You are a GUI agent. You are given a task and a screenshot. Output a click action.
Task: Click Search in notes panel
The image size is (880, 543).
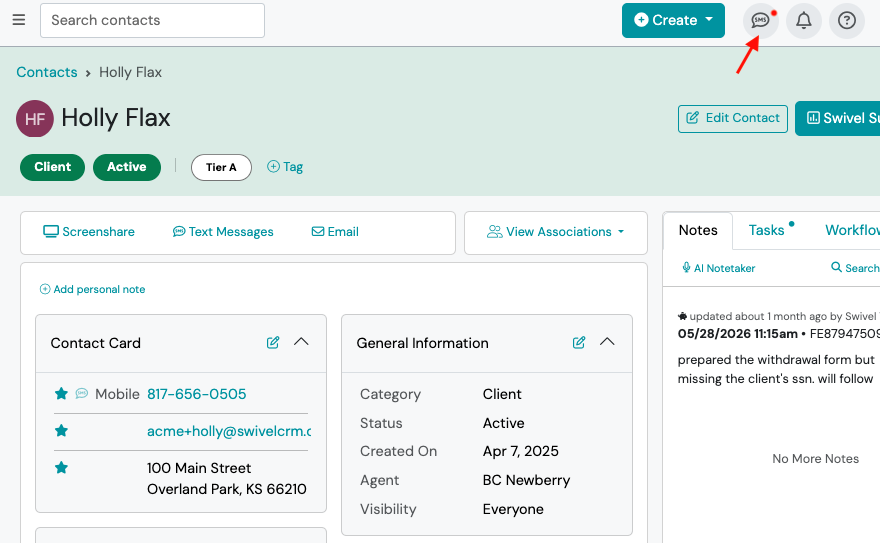coord(855,268)
